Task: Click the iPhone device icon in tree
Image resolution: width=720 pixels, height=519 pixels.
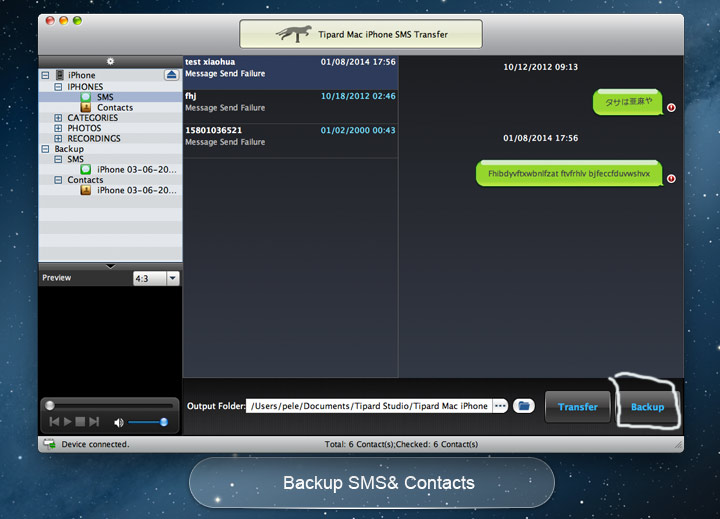Action: tap(60, 75)
